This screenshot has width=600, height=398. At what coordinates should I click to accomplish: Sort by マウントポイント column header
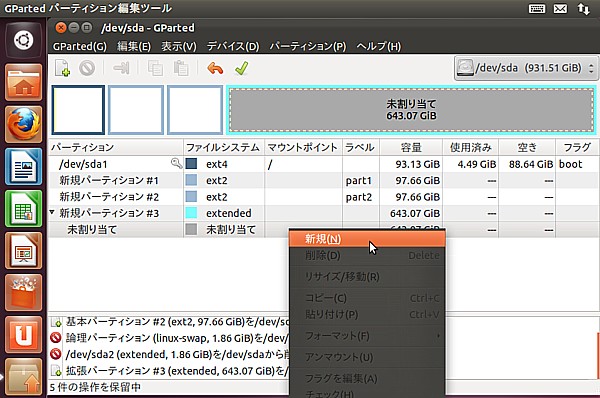pyautogui.click(x=303, y=147)
